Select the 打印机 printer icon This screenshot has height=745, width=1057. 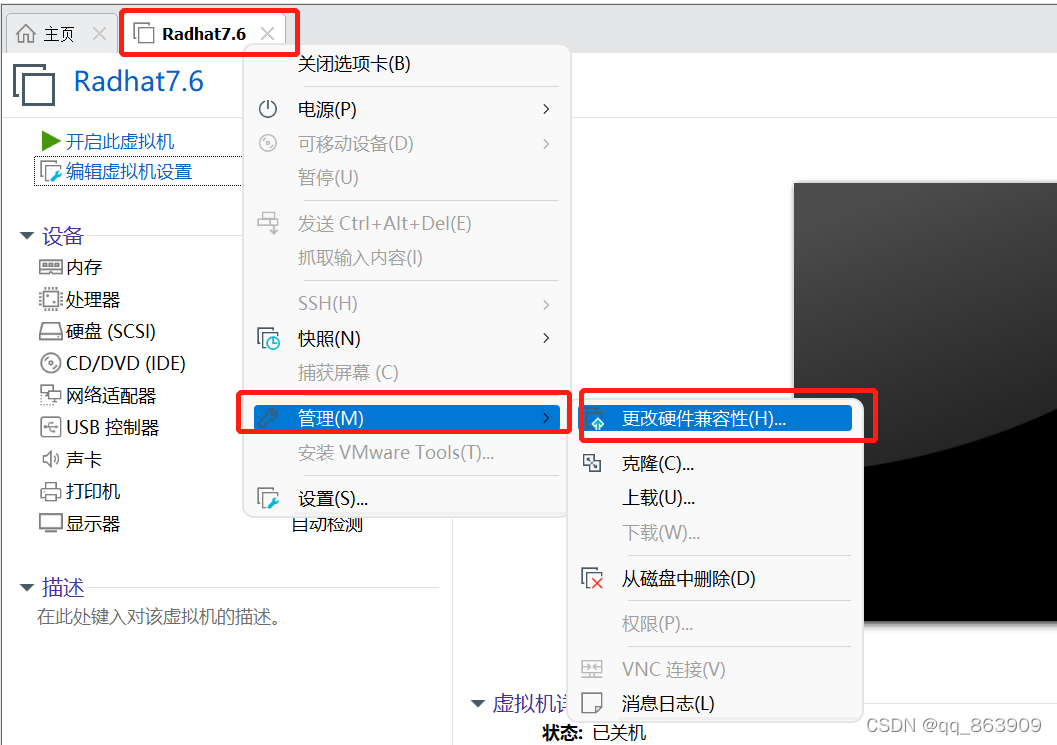tap(51, 491)
